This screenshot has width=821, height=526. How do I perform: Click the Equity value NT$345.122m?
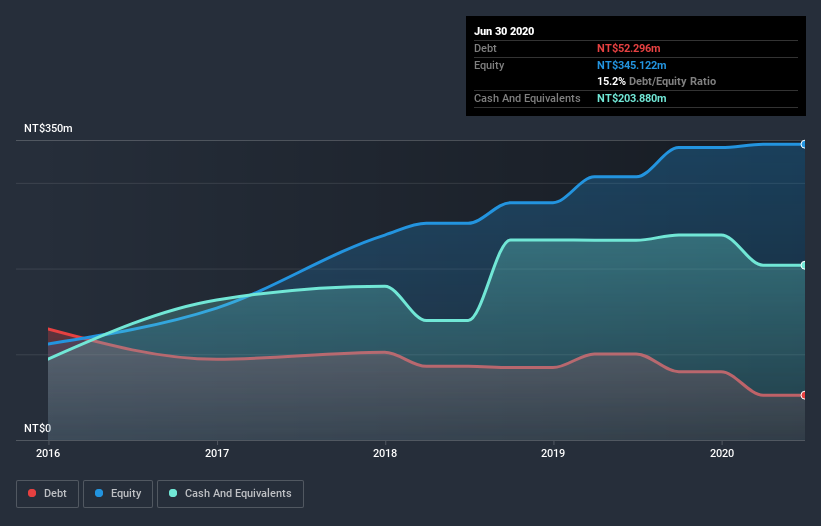[x=631, y=65]
